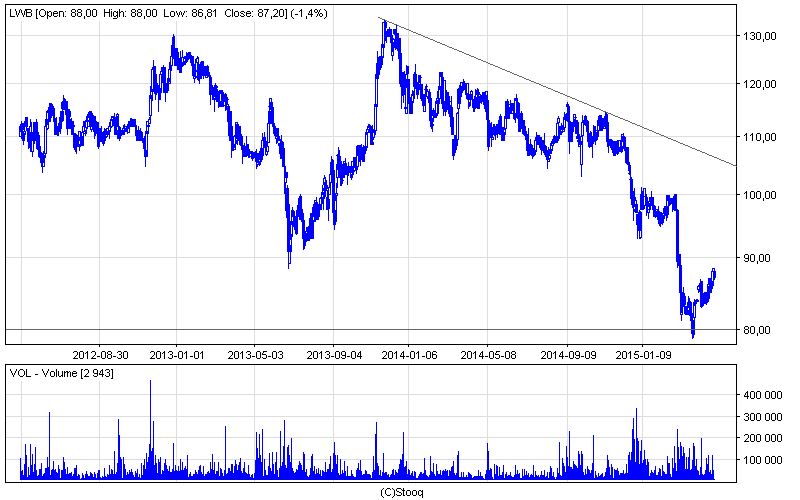Screen dimensions: 800x500
Task: Click the (C)Stooq copyright text
Action: coord(402,493)
